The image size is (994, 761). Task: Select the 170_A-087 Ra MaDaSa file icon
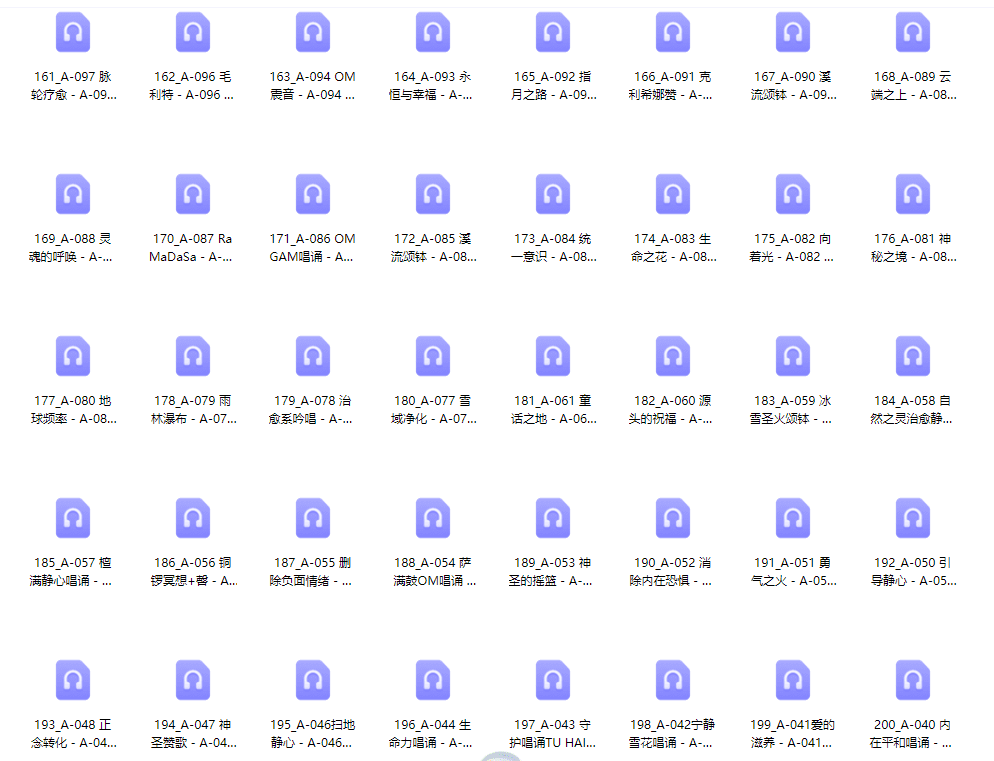click(x=193, y=194)
